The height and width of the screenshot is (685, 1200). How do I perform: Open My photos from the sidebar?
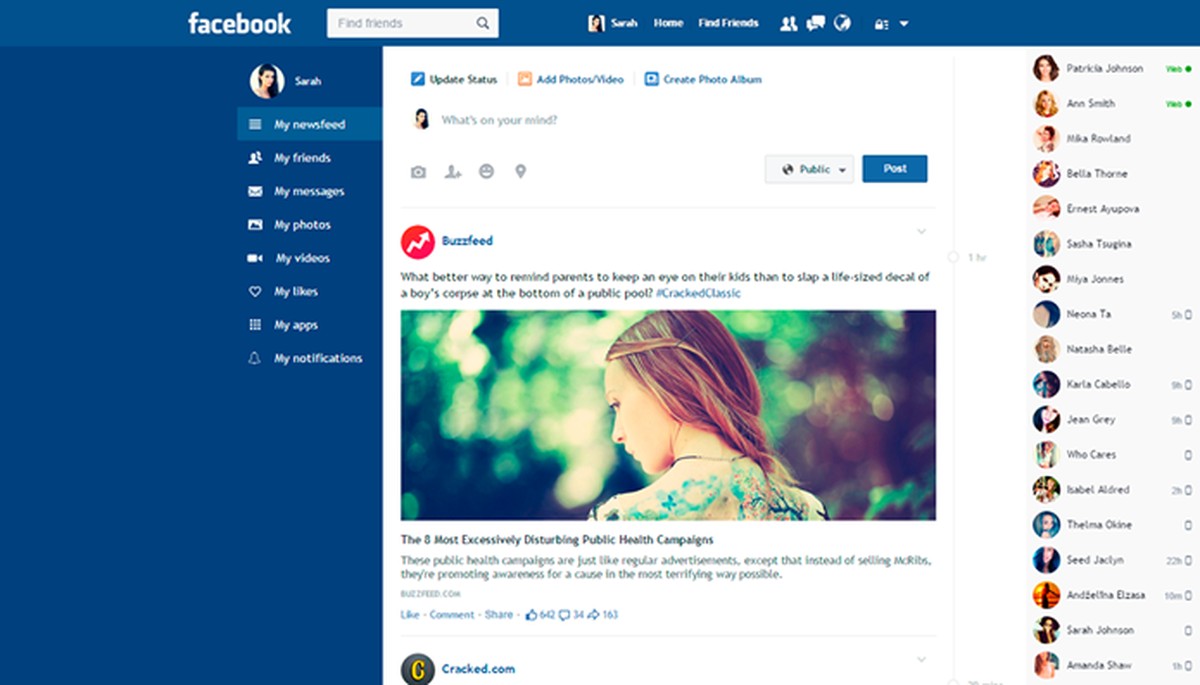point(303,224)
